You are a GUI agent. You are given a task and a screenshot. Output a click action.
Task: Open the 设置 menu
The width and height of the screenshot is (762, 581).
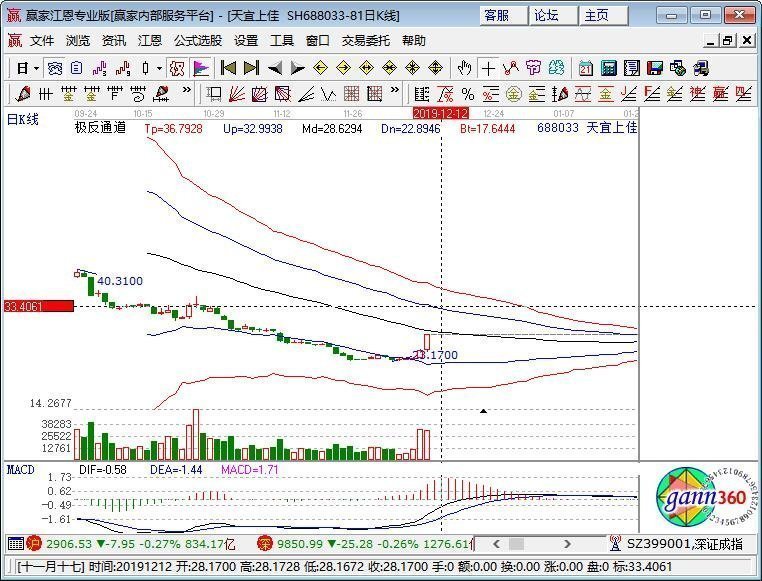(x=246, y=41)
